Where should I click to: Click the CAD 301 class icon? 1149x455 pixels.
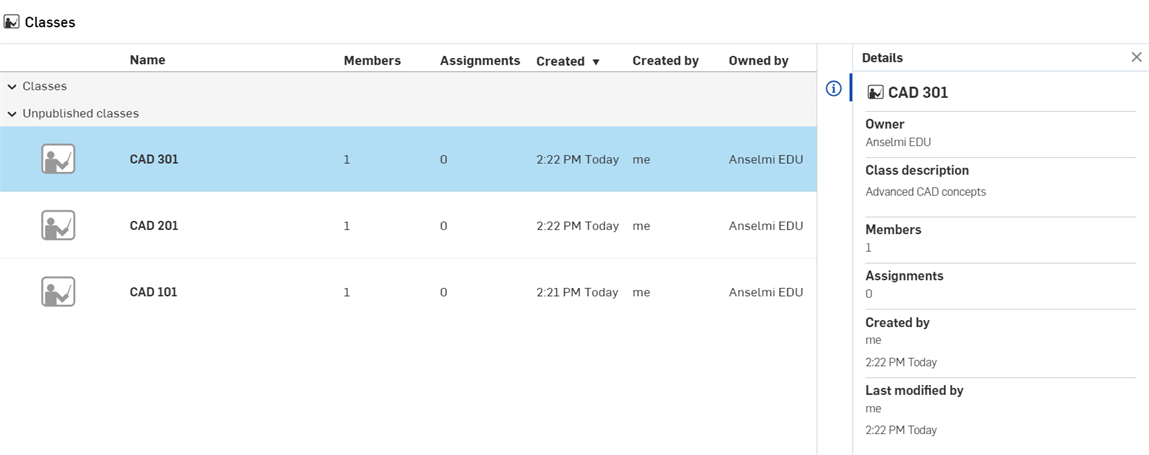pyautogui.click(x=58, y=159)
